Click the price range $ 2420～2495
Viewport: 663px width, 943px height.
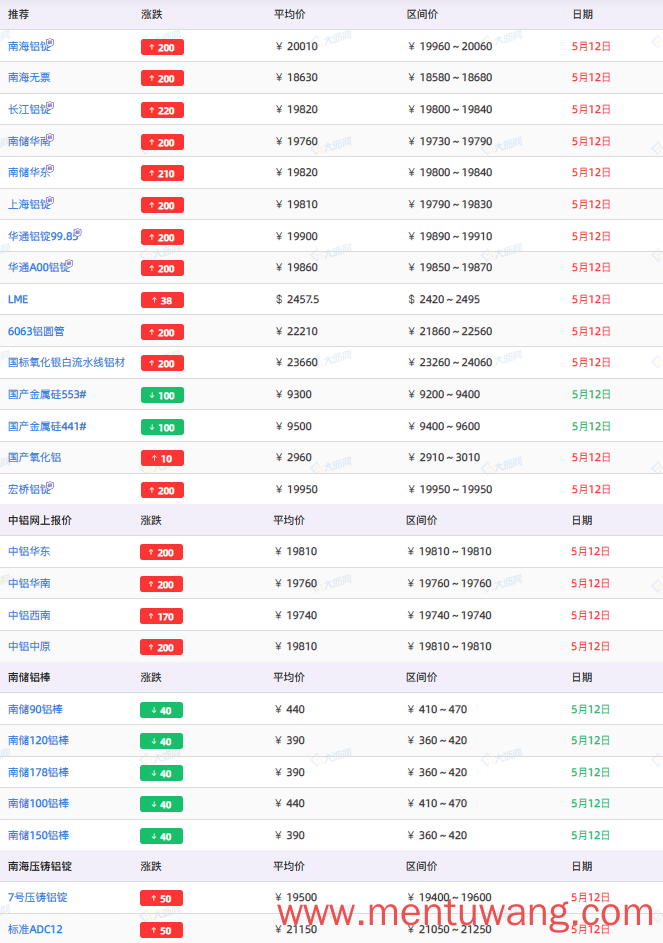444,299
